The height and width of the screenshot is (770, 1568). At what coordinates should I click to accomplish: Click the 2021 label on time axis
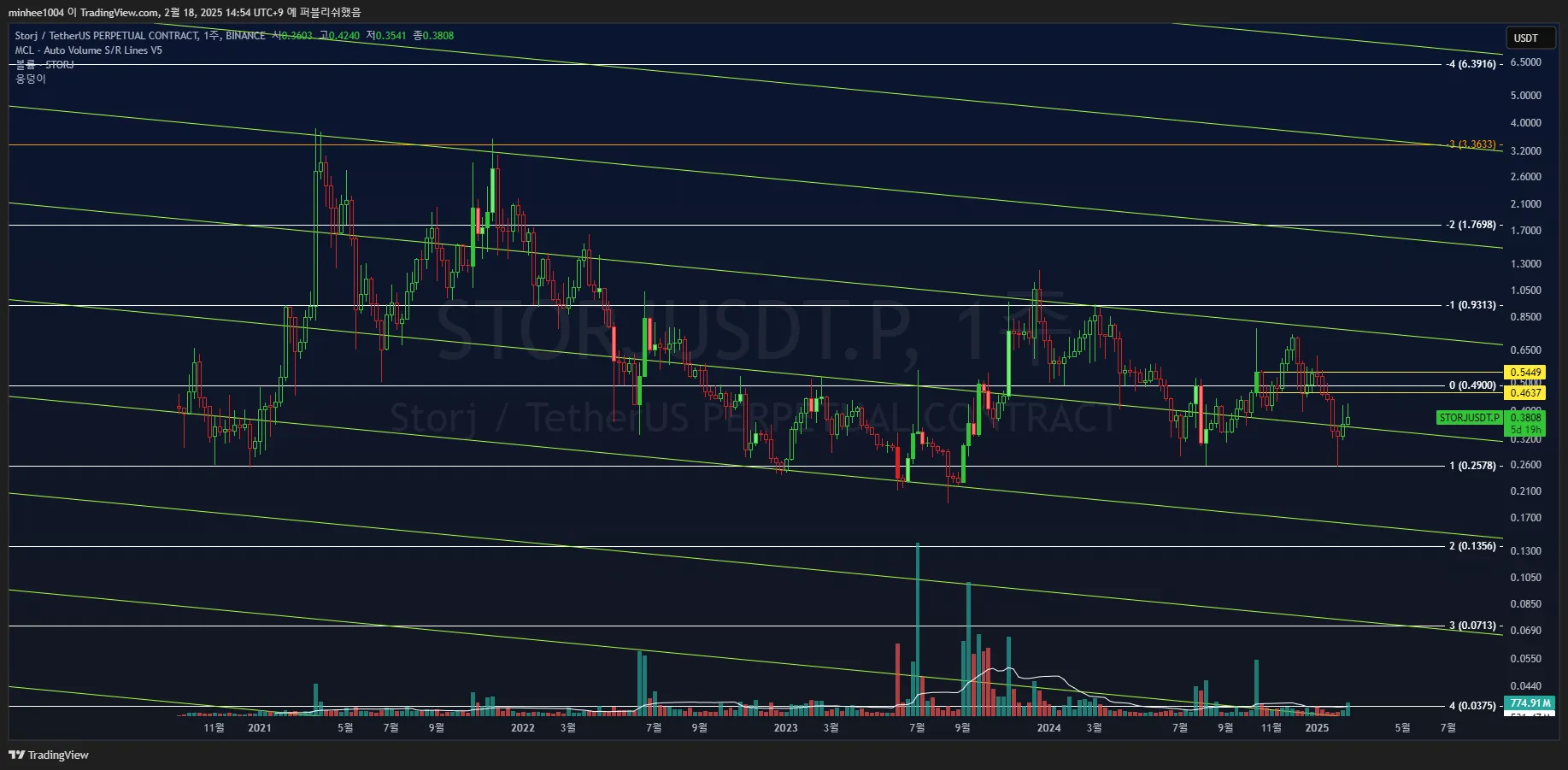click(x=260, y=728)
